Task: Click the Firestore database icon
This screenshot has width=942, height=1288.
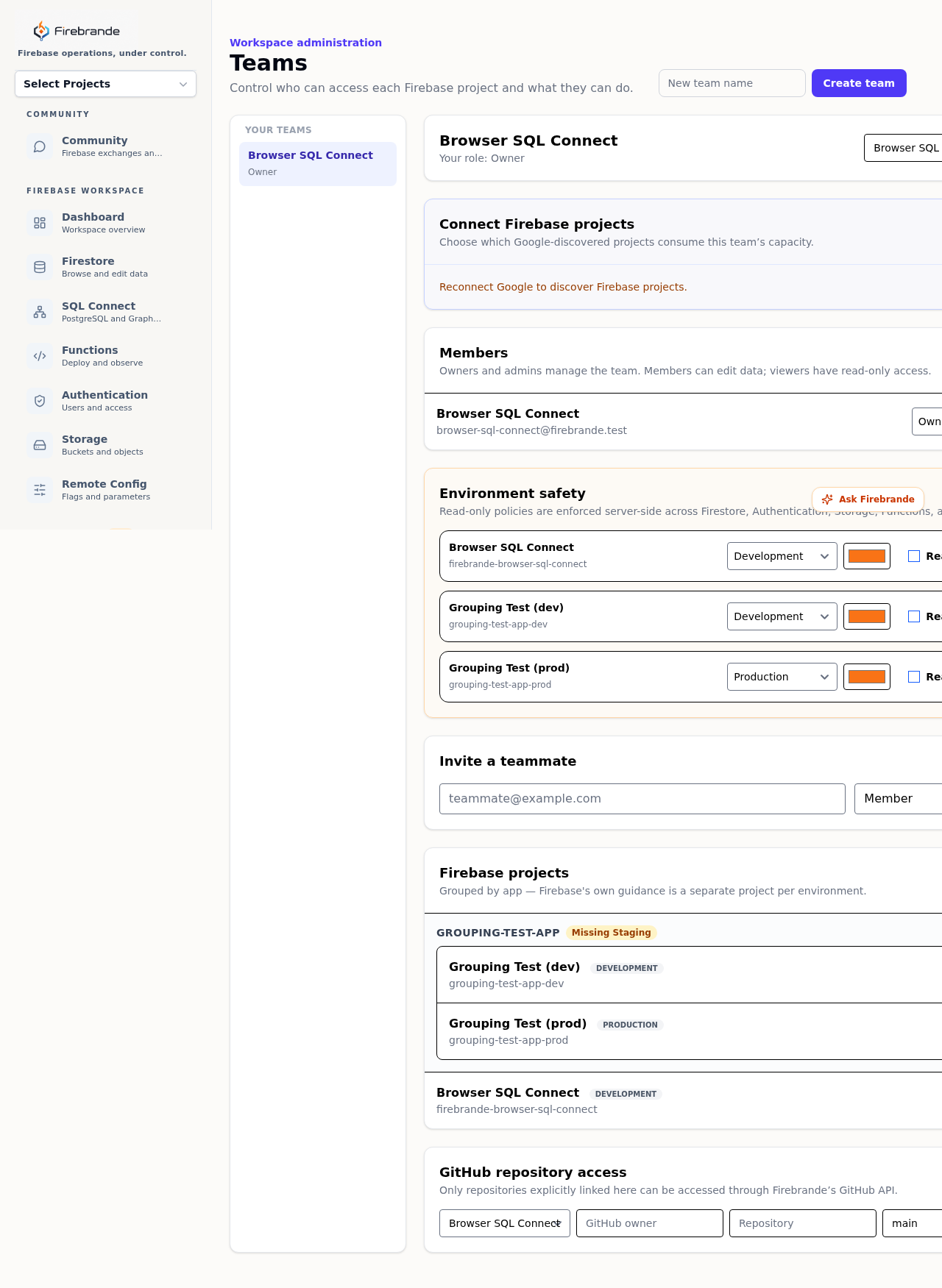Action: (40, 267)
